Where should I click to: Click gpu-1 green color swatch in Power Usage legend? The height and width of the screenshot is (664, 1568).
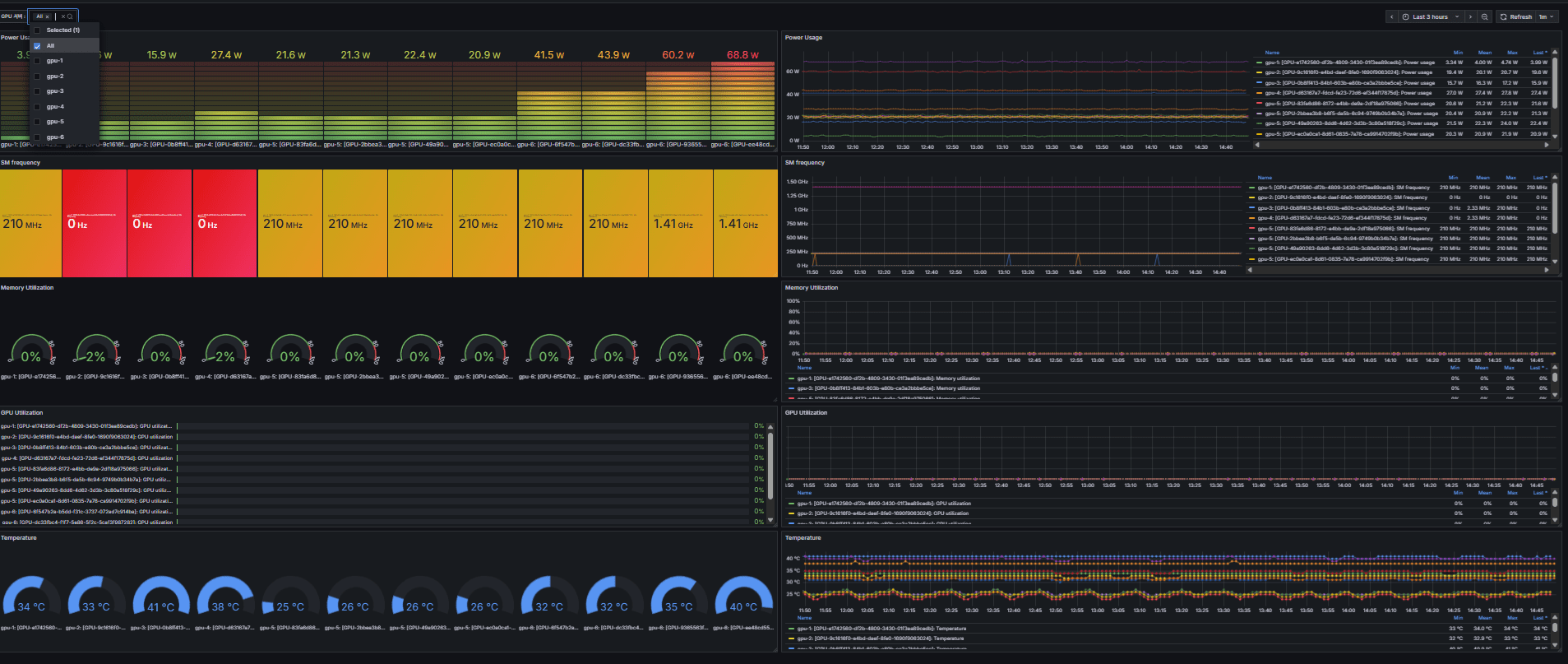pos(1259,63)
